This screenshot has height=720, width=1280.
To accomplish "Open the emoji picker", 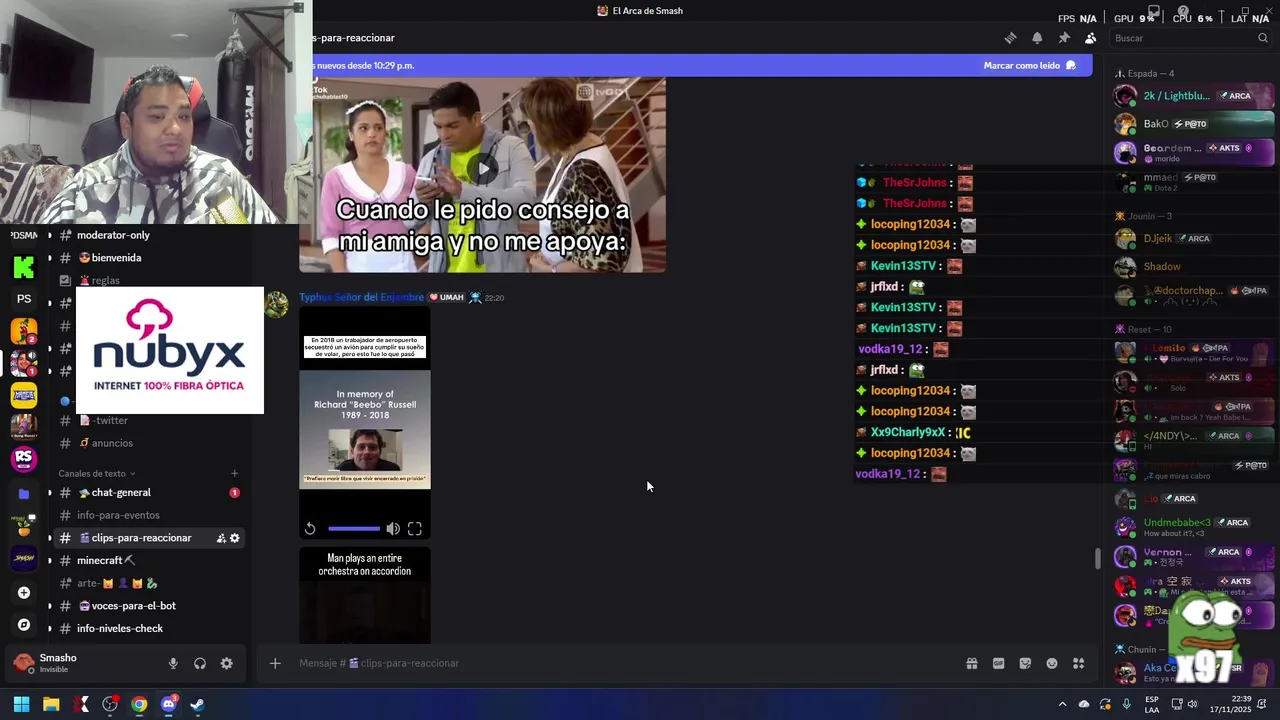I will pos(1052,663).
